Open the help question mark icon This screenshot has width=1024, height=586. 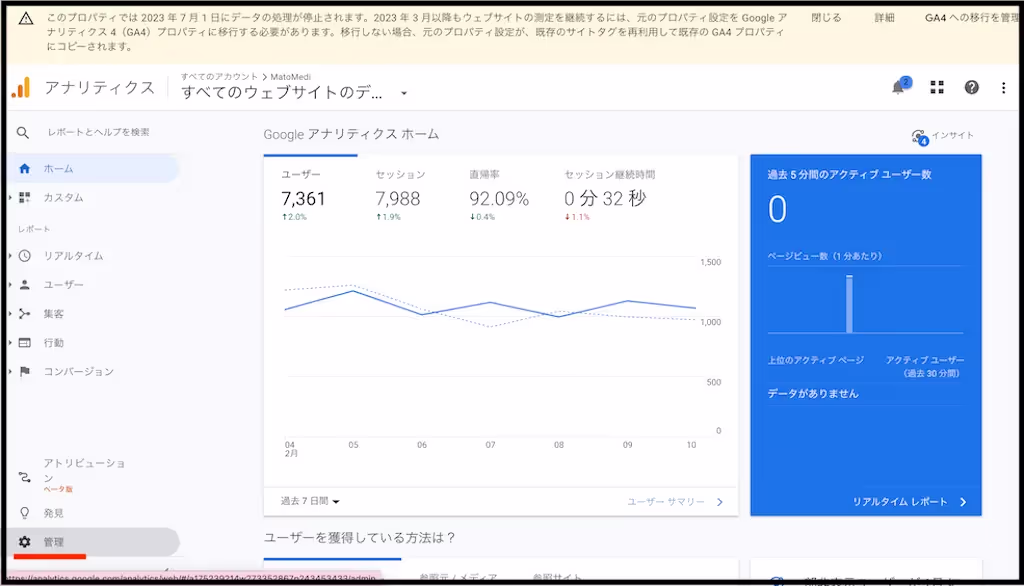pos(972,88)
